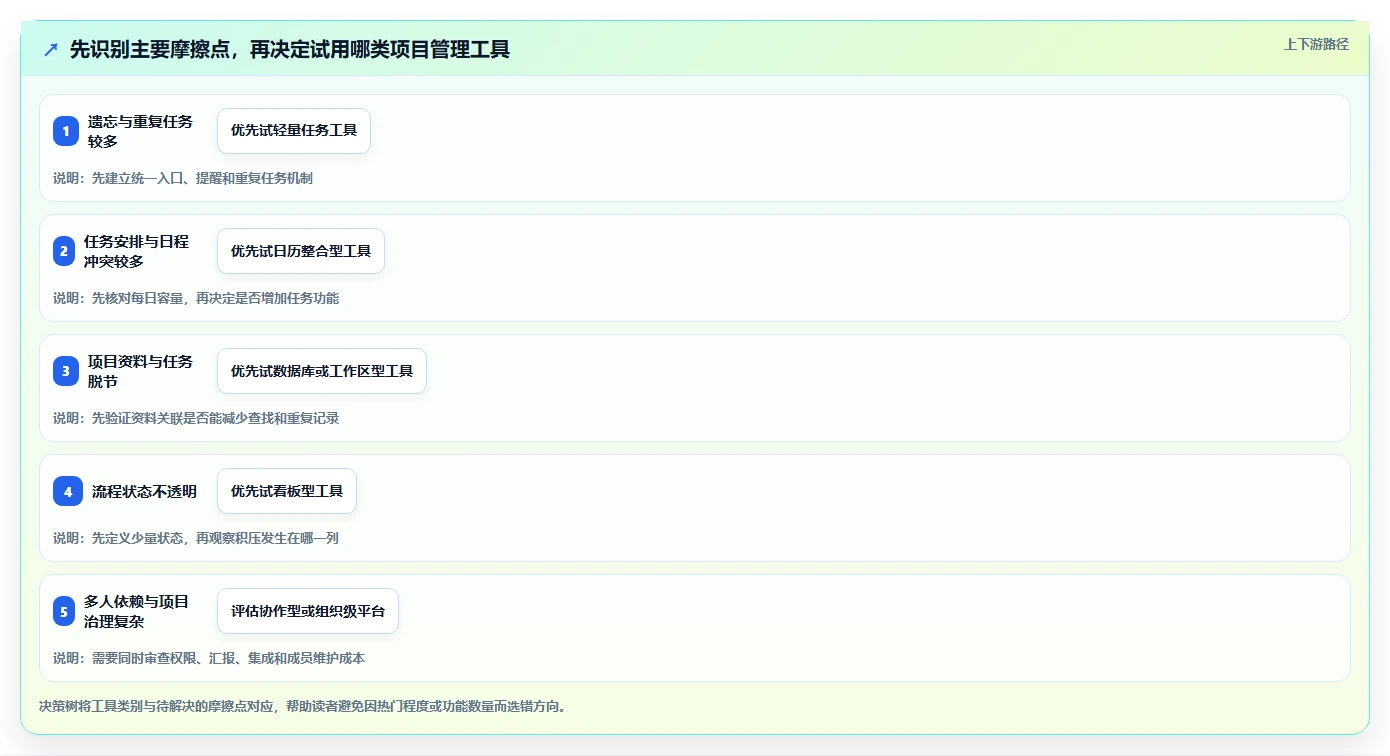Click the note 先定义少量状态，再观察积压
Screen dimensions: 1390x756
pos(170,538)
